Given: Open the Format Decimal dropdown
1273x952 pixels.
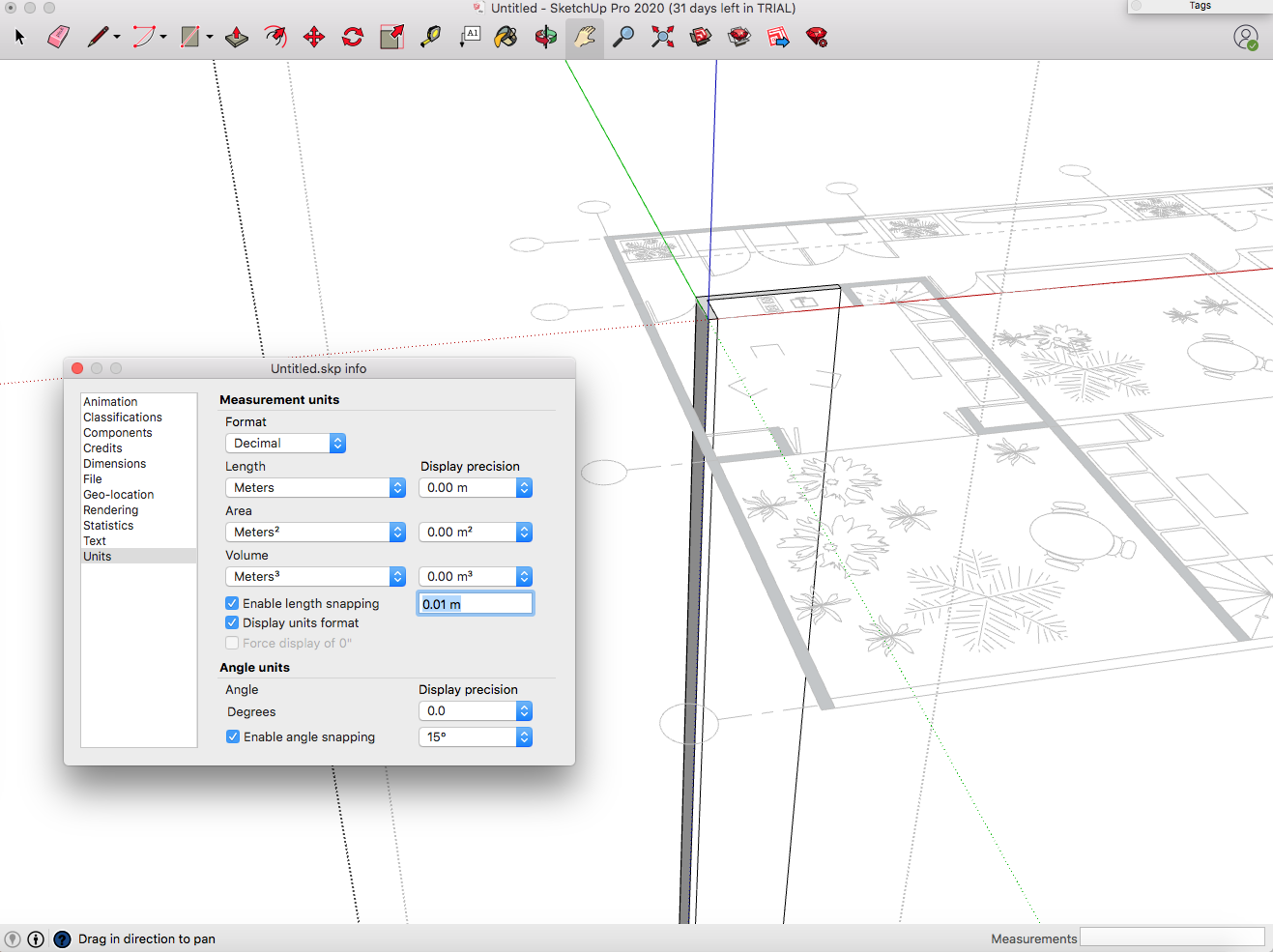Looking at the screenshot, I should pos(285,443).
